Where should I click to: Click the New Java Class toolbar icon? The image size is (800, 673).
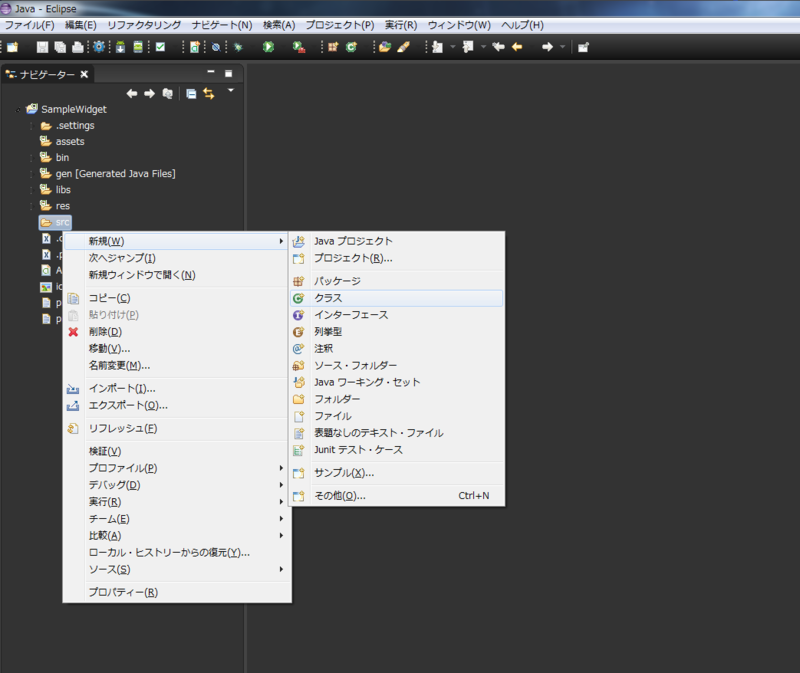(351, 47)
